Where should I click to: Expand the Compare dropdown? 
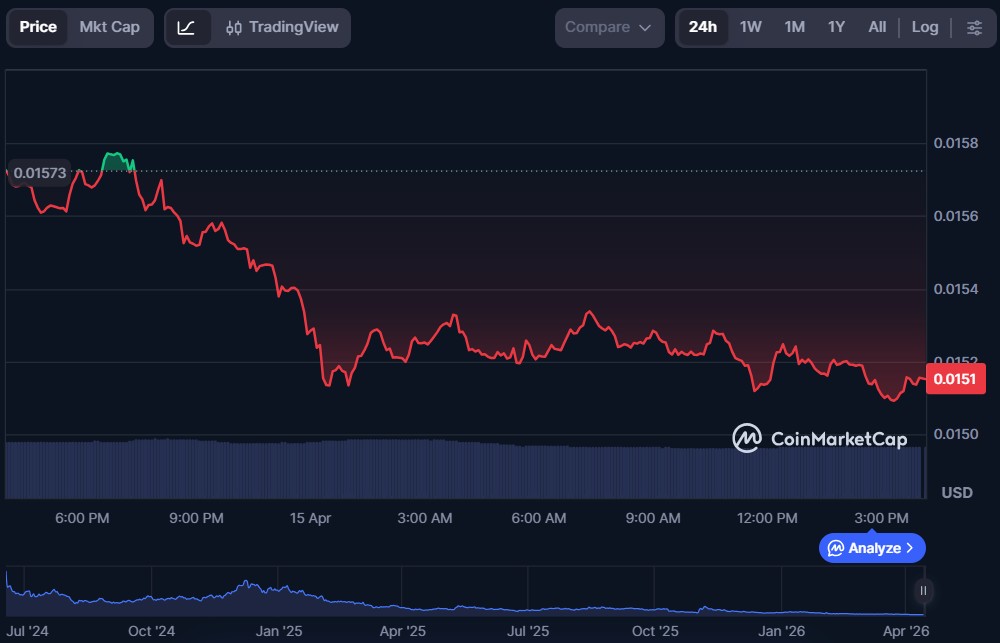[x=608, y=27]
